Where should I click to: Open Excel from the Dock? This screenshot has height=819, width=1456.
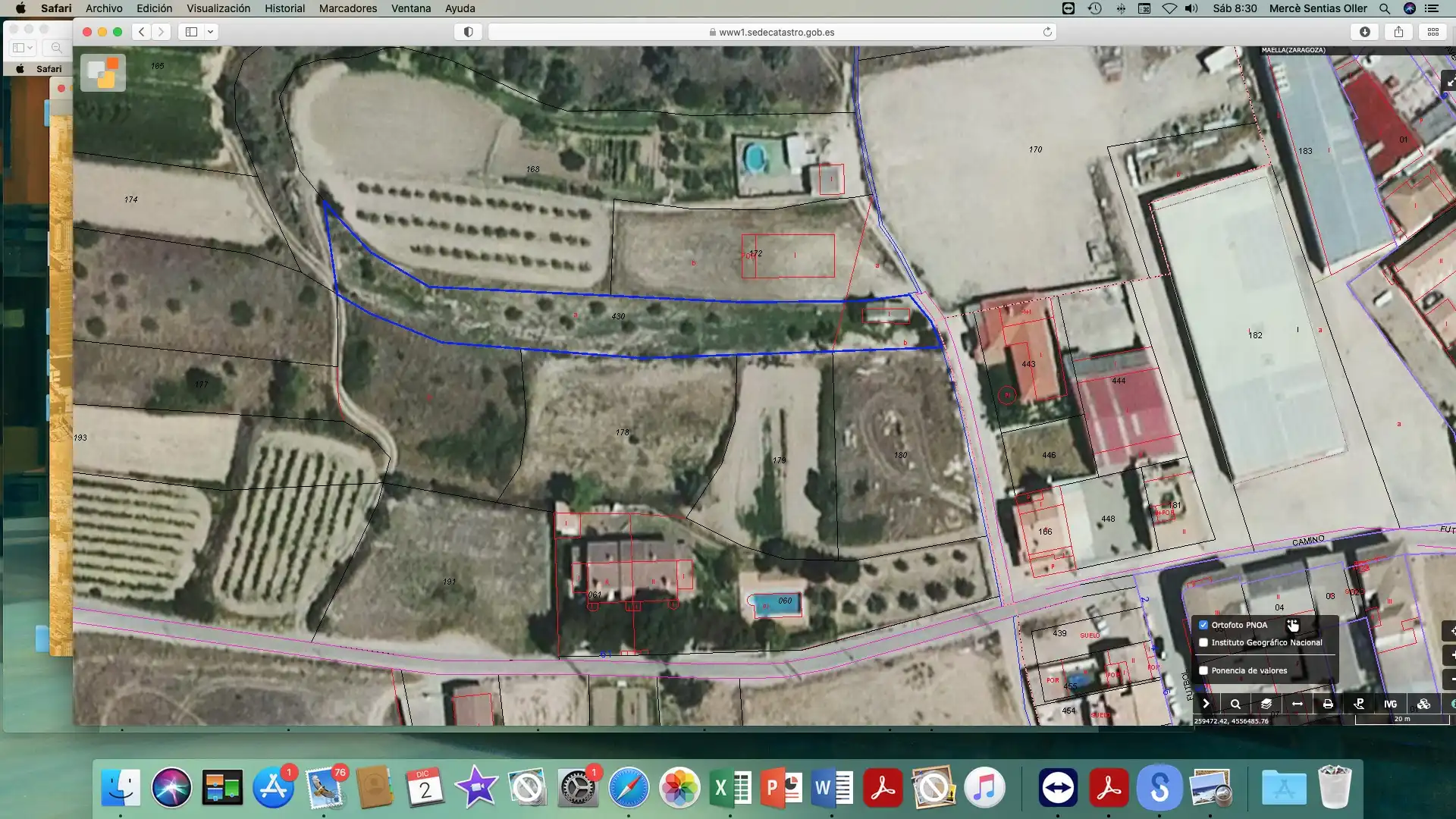(x=730, y=788)
